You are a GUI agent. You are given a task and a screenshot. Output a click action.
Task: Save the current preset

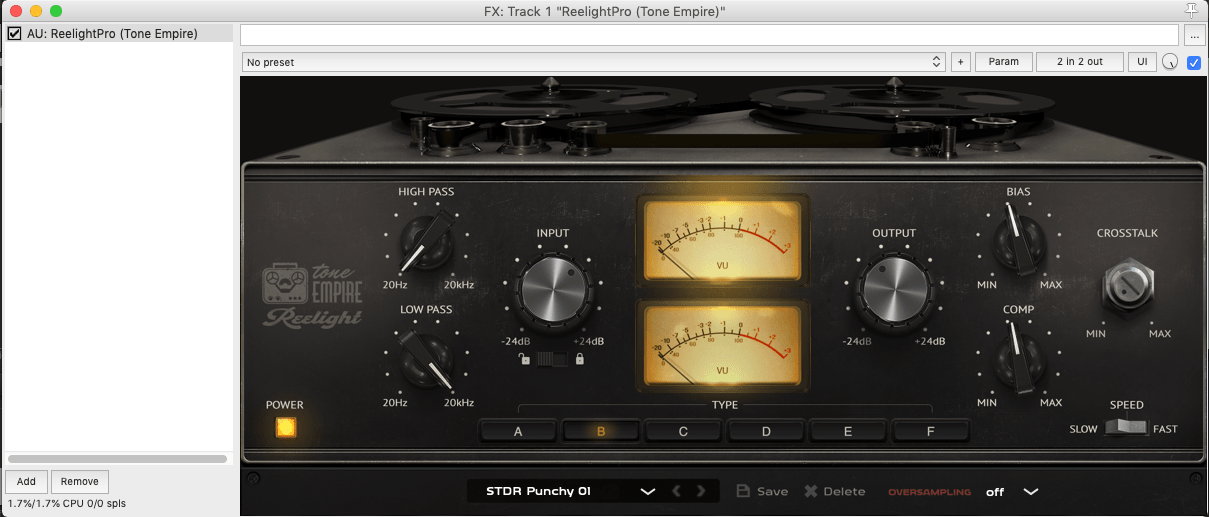point(762,491)
